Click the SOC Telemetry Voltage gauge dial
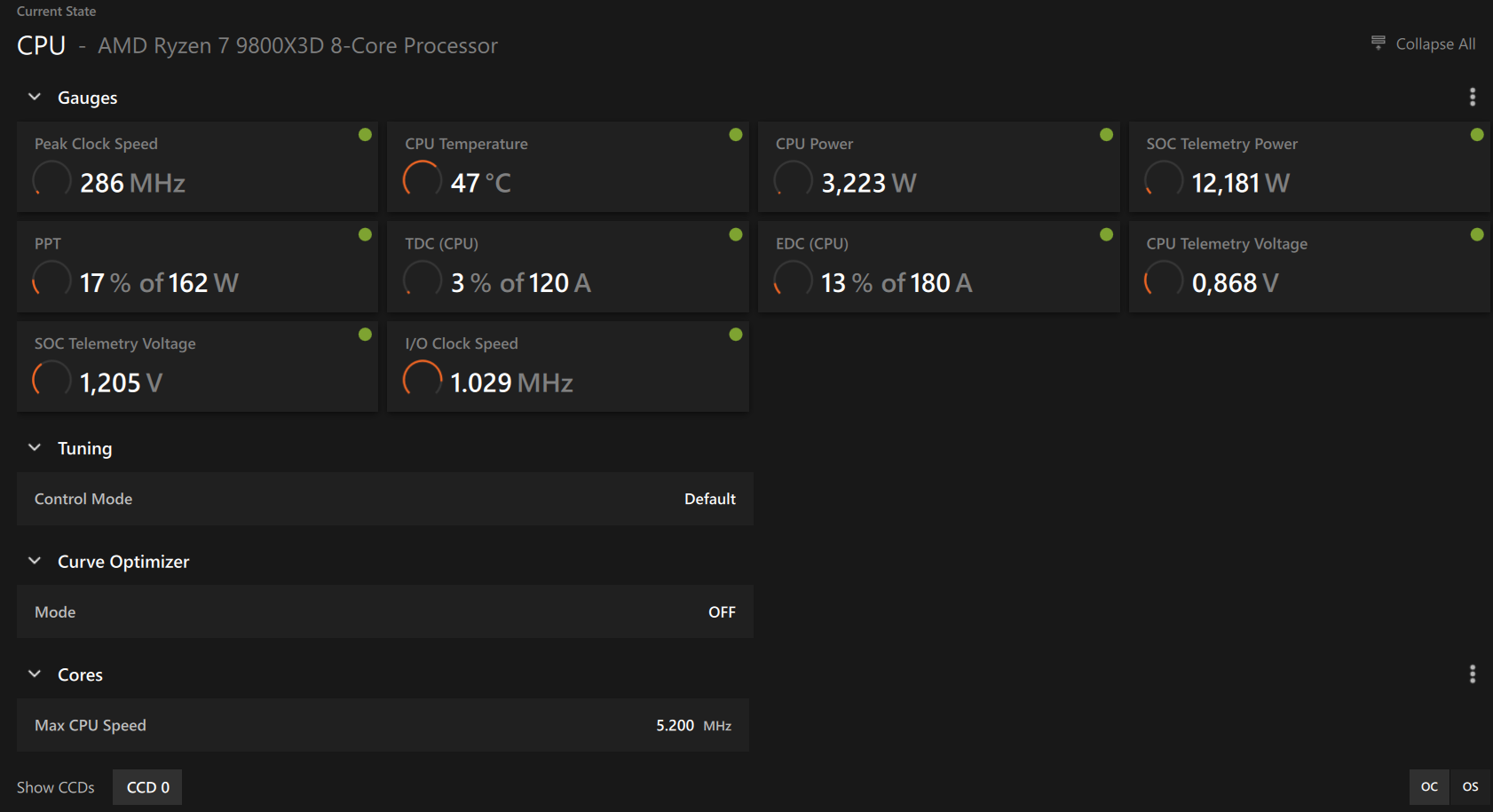This screenshot has height=812, width=1493. [51, 380]
